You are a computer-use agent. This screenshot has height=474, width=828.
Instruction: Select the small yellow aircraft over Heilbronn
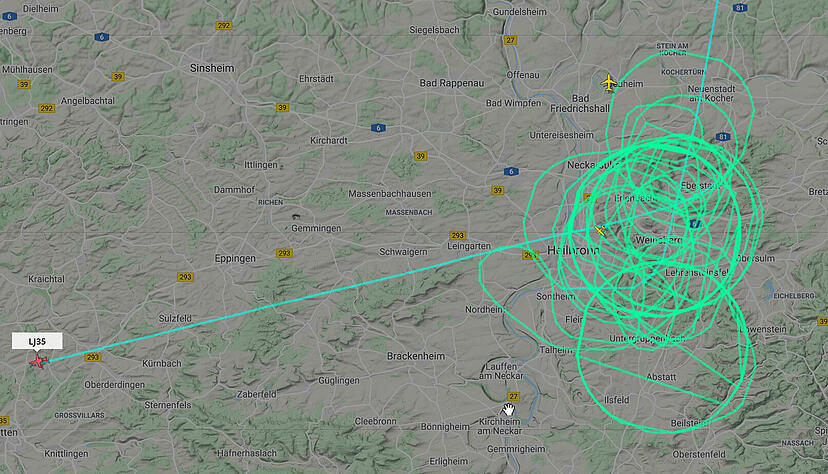click(600, 230)
